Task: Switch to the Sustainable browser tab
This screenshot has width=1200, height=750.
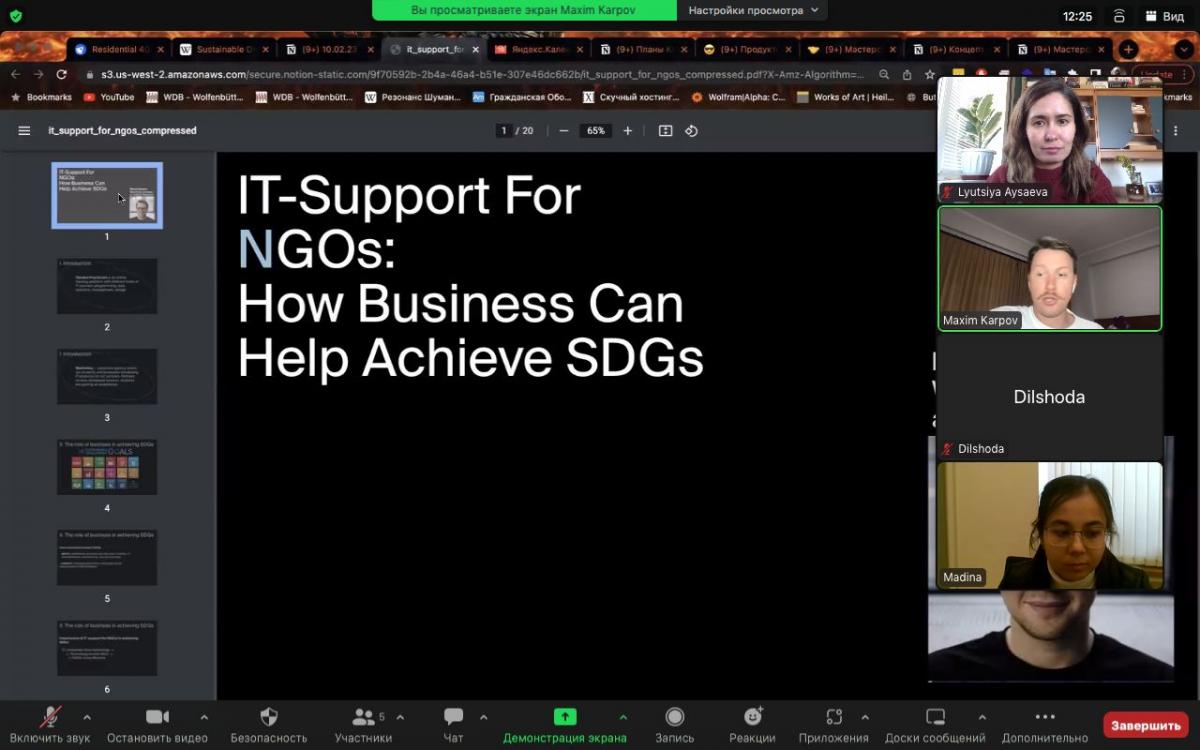Action: point(218,49)
